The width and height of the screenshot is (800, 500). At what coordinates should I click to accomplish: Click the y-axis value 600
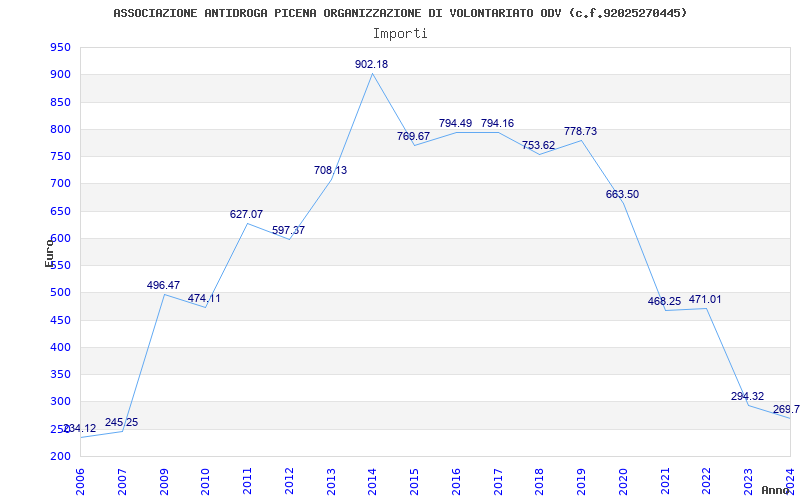coord(60,238)
